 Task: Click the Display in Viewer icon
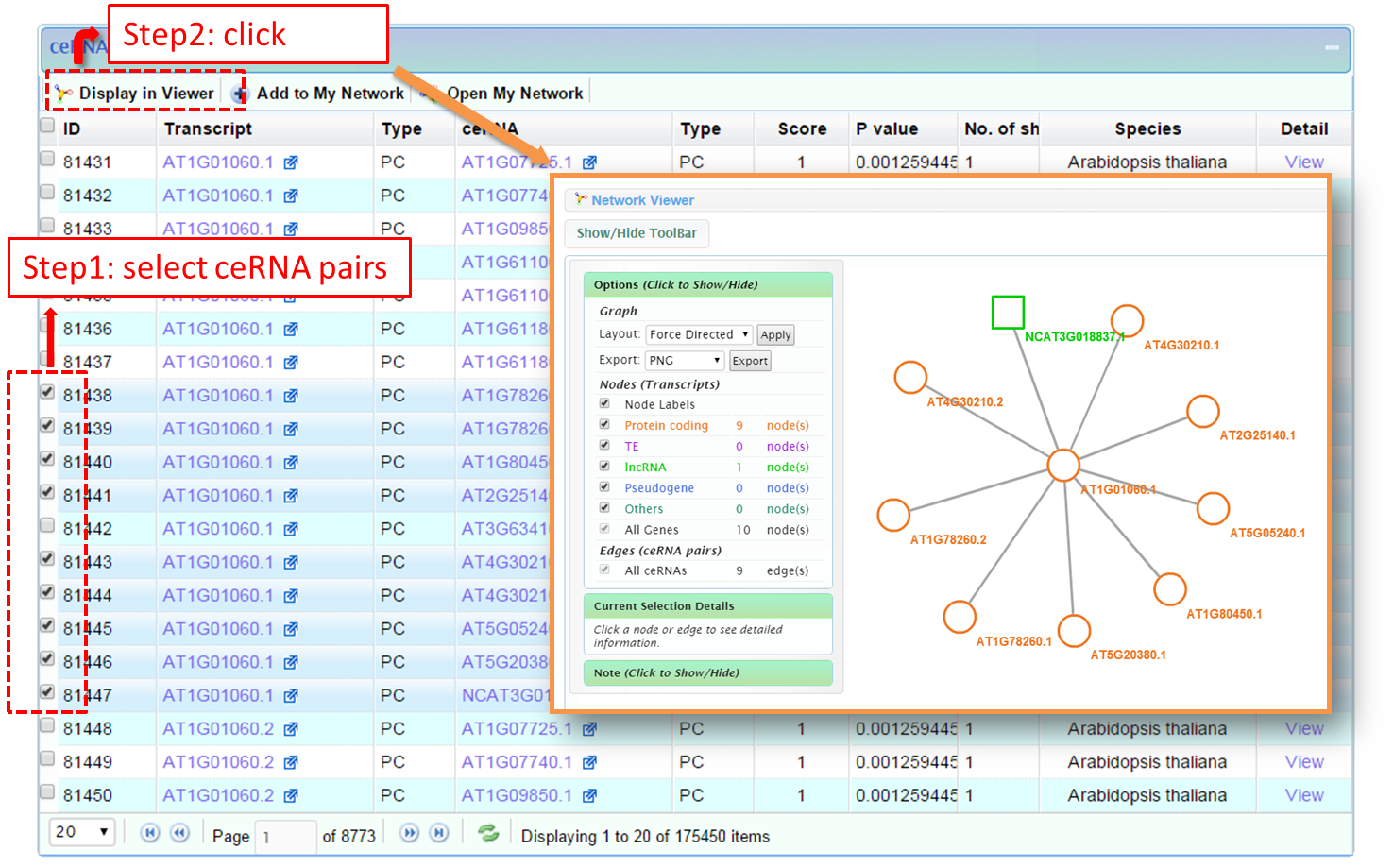63,94
